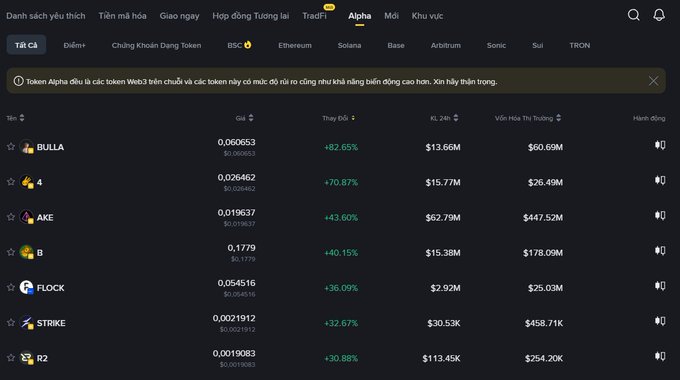Filter by Arbitrum chain

pos(445,45)
